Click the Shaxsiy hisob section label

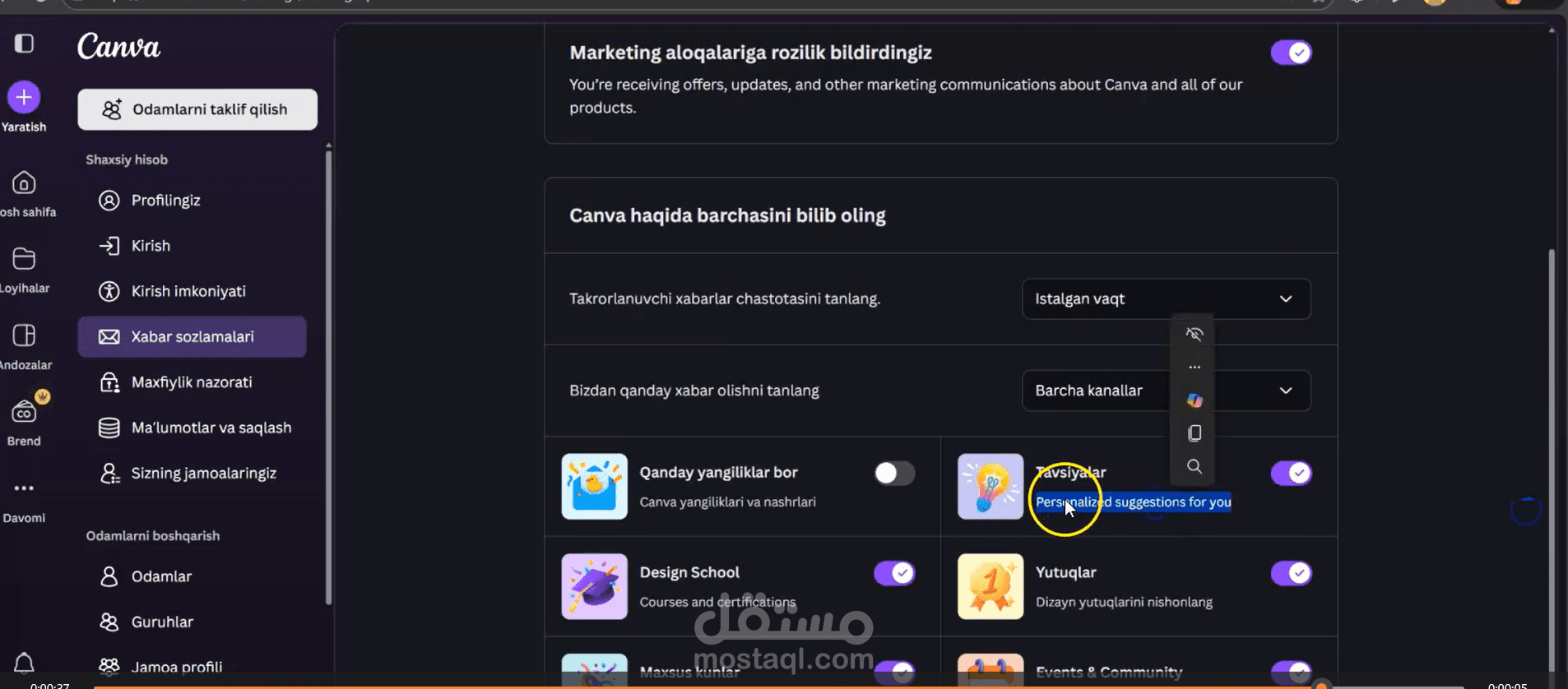pos(127,160)
